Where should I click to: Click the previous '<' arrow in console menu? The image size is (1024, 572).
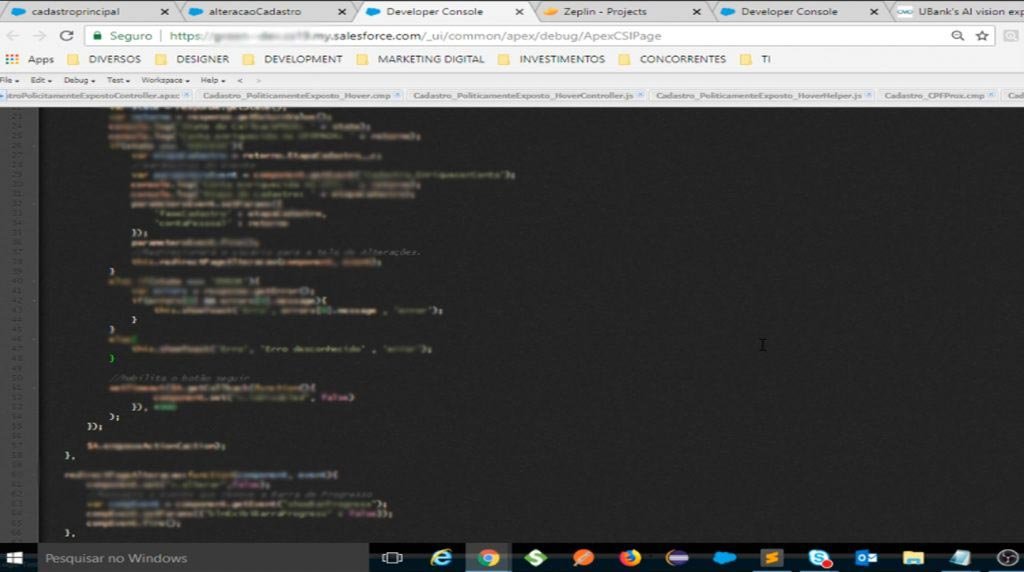click(x=240, y=80)
